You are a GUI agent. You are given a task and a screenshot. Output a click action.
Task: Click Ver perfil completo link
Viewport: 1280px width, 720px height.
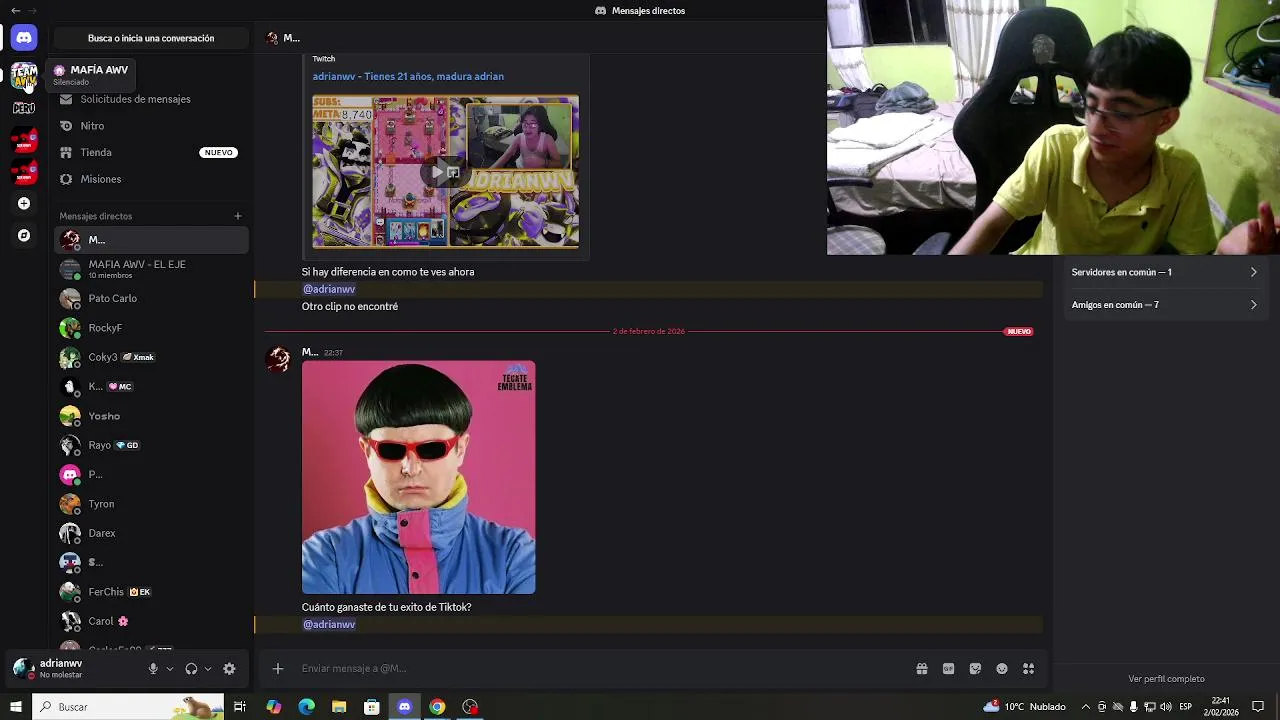coord(1166,679)
